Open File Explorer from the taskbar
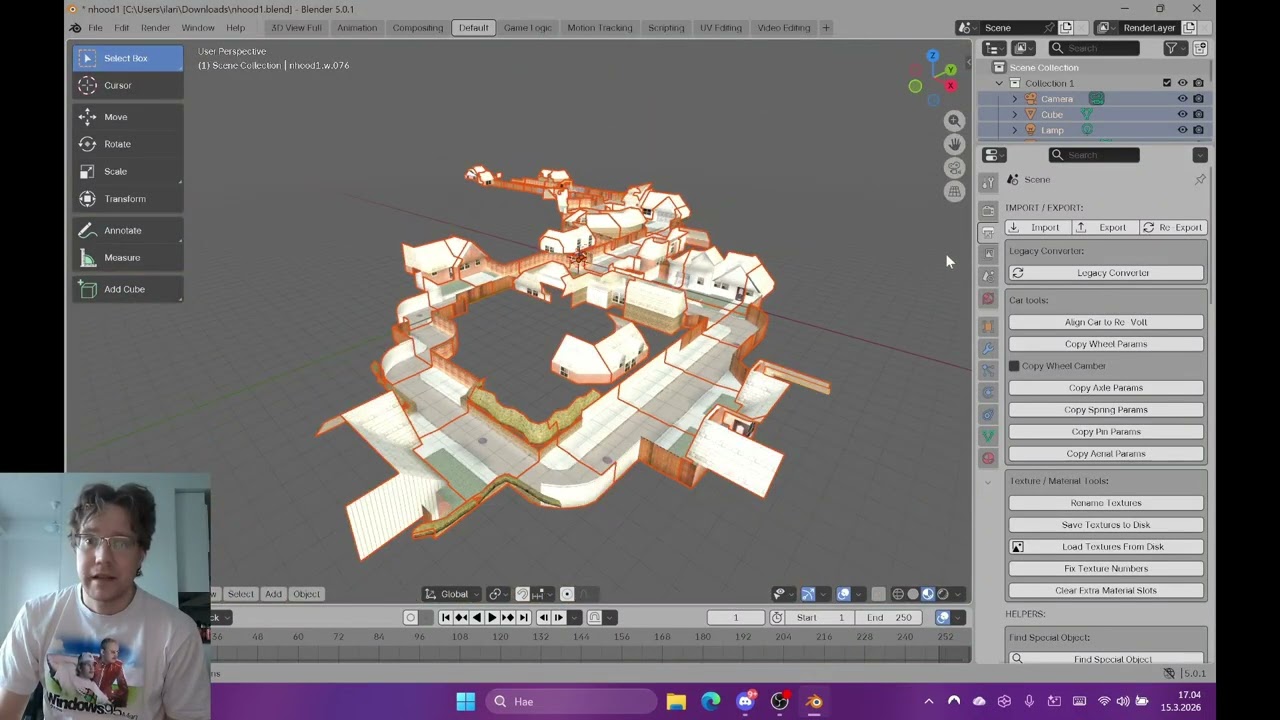This screenshot has height=720, width=1280. 676,701
